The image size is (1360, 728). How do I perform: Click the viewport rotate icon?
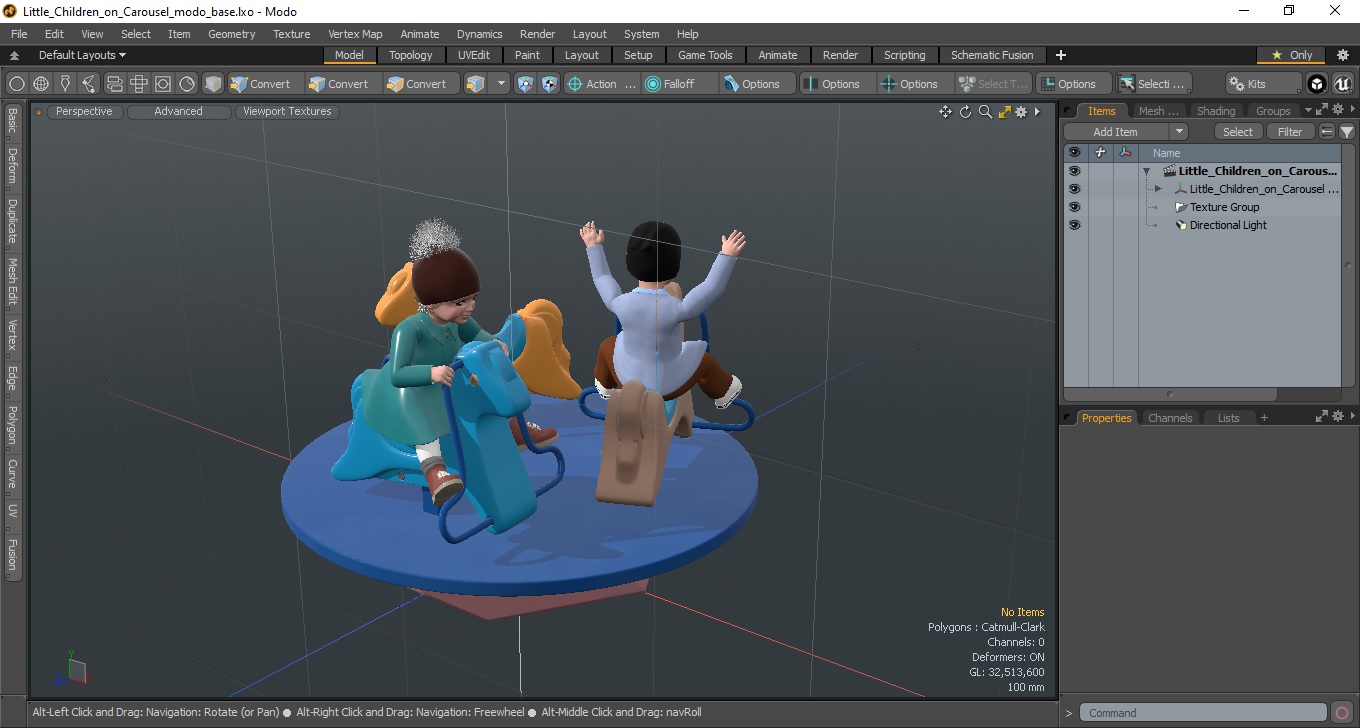pos(965,112)
